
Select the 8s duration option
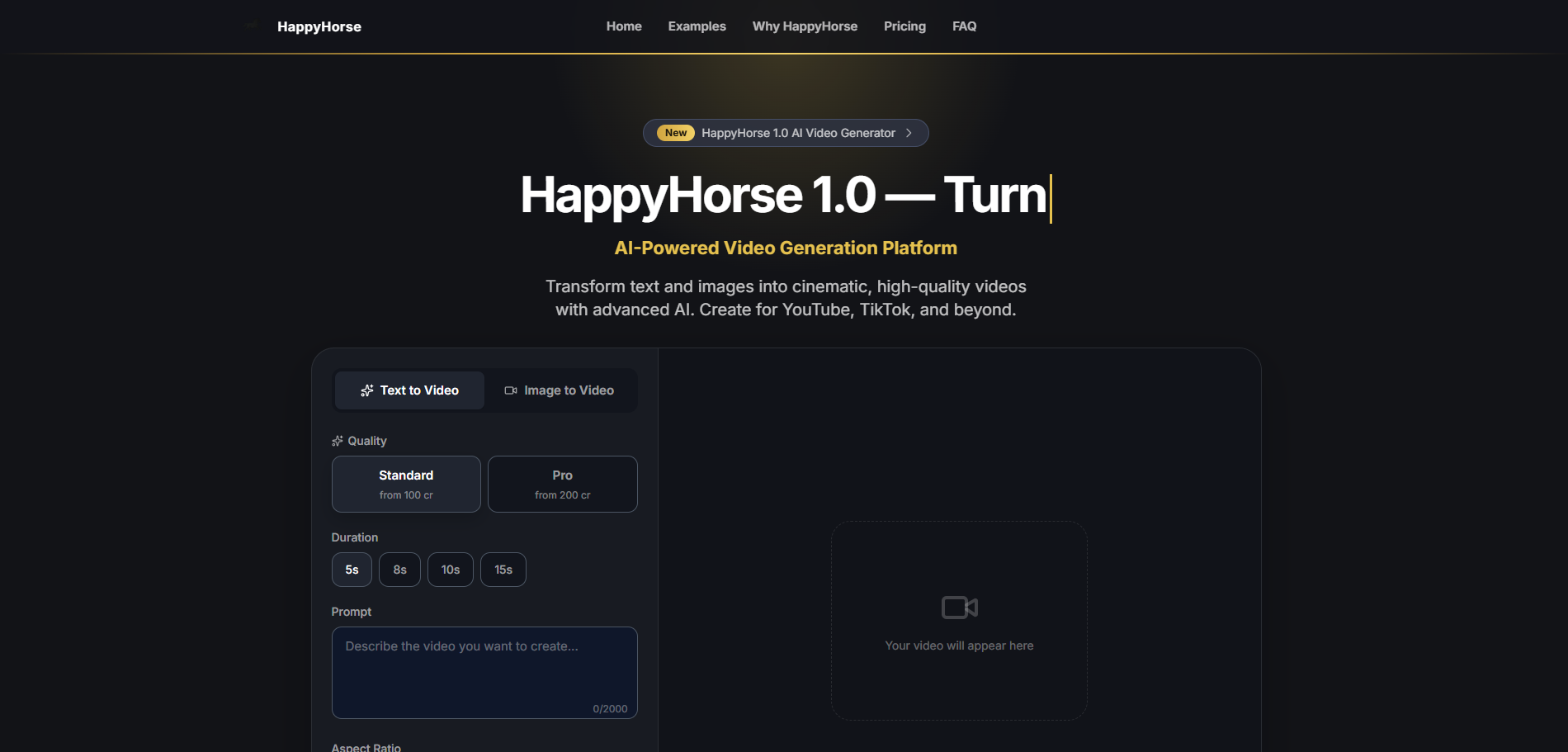click(399, 569)
